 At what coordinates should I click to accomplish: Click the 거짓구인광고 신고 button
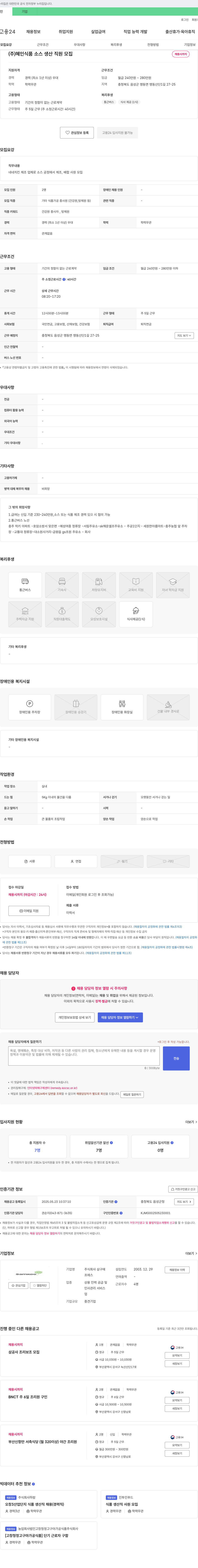[183, 1189]
